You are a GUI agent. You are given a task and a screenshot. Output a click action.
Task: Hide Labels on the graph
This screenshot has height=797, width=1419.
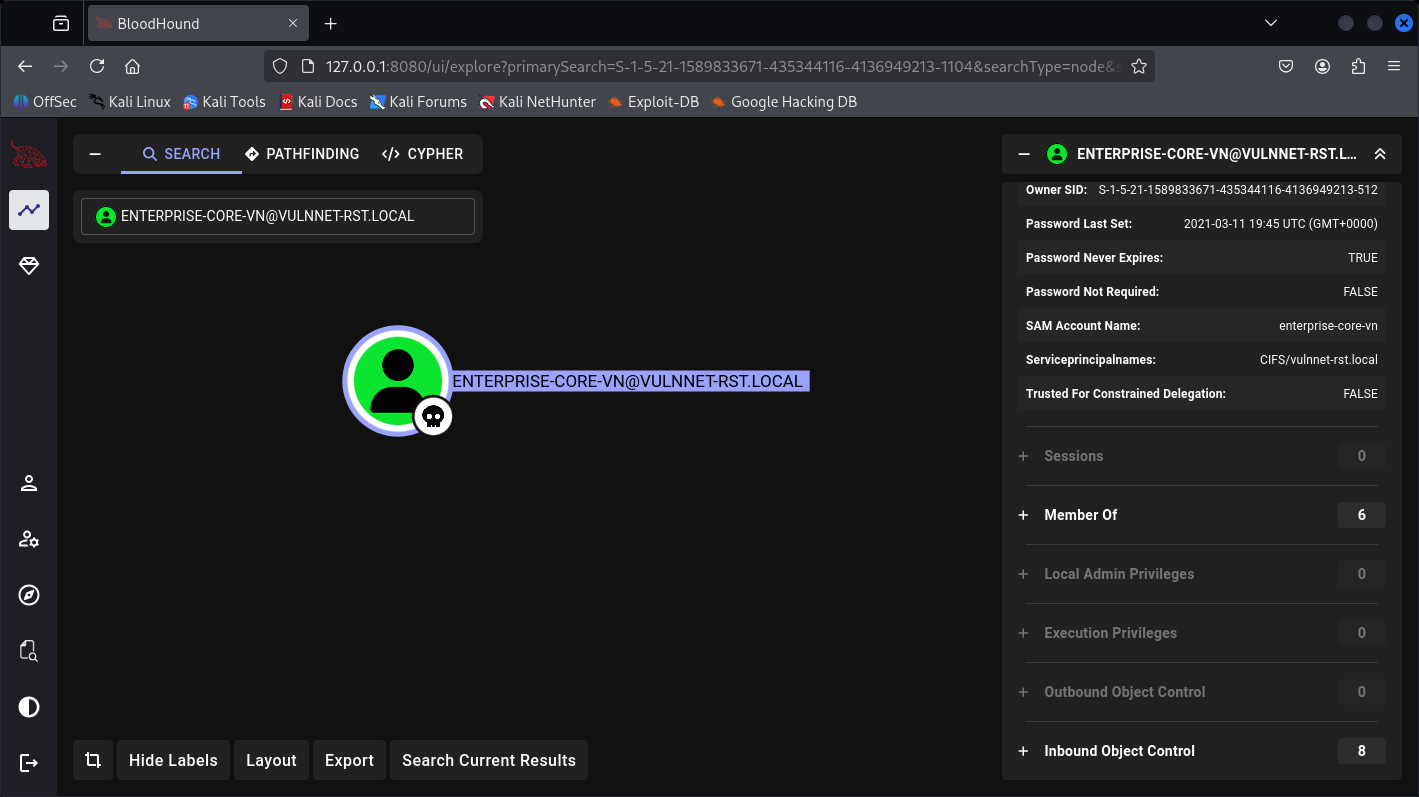click(173, 760)
